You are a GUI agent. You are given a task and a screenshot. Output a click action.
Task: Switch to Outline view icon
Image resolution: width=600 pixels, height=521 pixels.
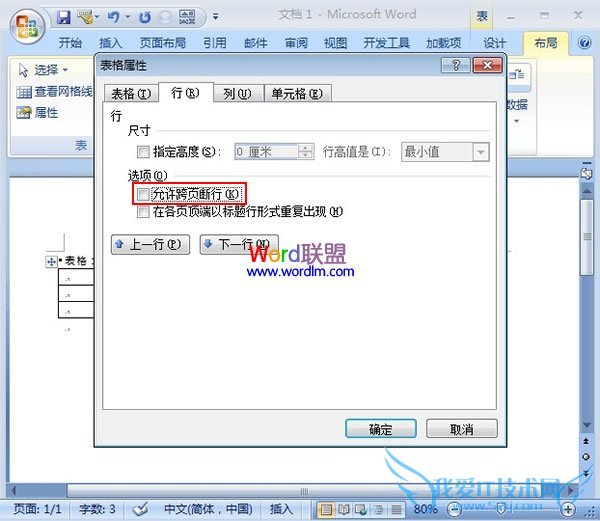(378, 509)
